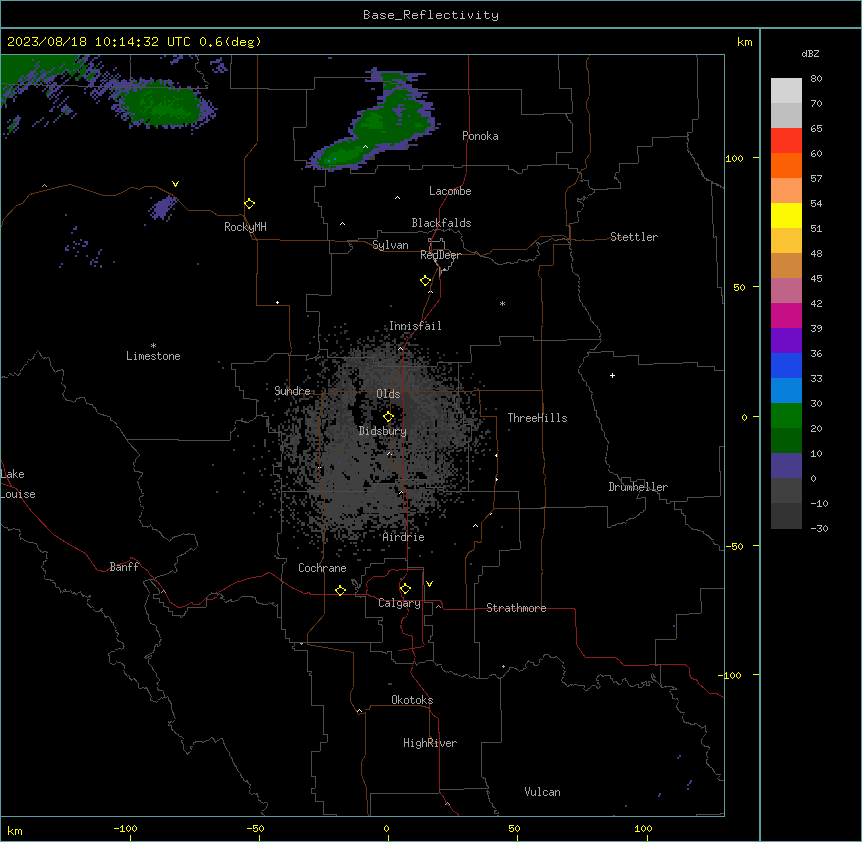This screenshot has width=862, height=842.
Task: Click the Didsbury label
Action: point(383,431)
